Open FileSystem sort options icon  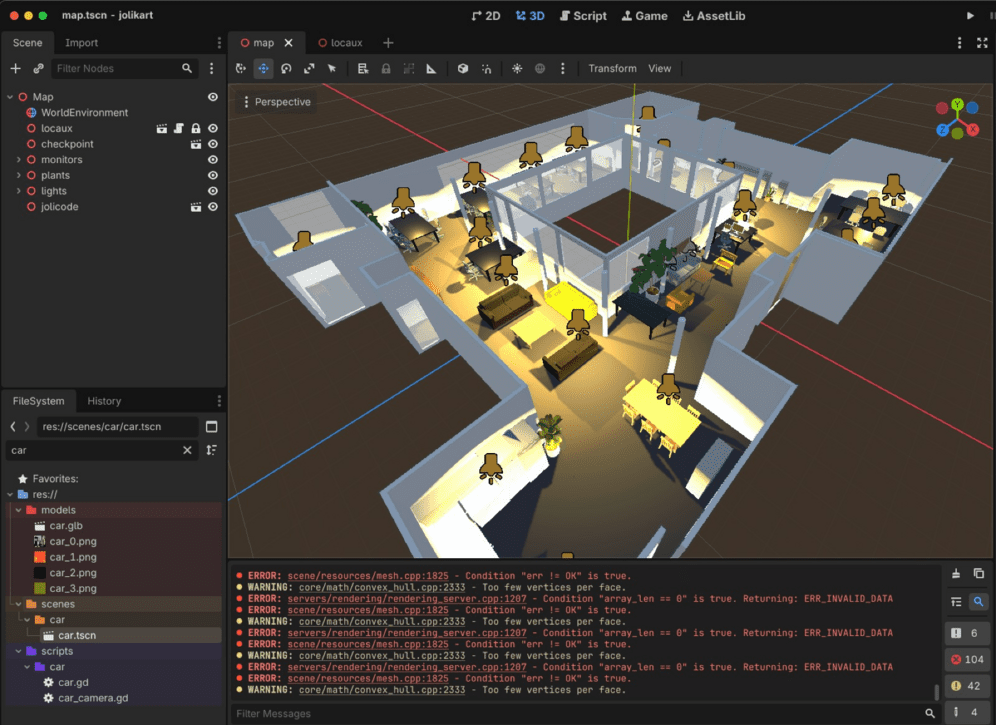212,450
